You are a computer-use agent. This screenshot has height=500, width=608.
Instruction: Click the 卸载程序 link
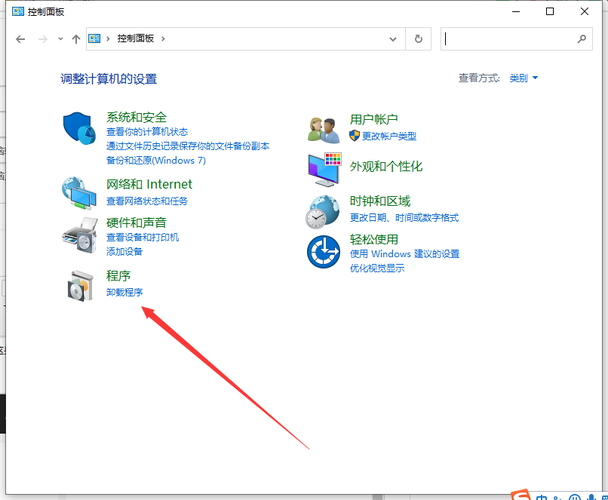tap(124, 292)
